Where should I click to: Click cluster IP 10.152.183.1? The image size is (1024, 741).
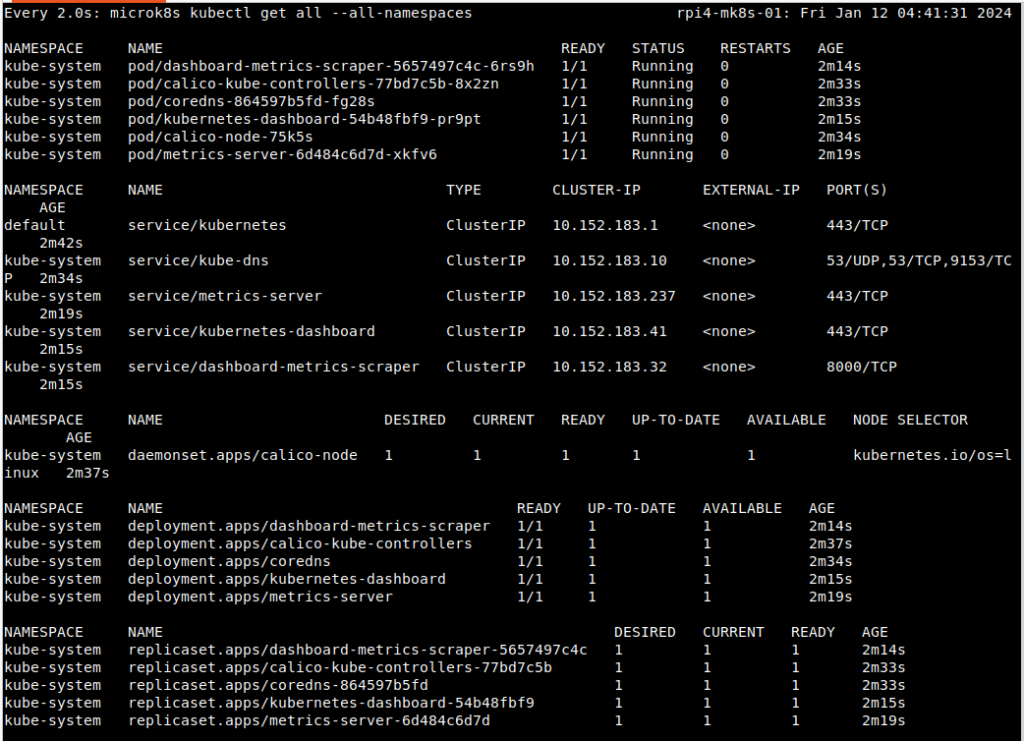tap(605, 225)
